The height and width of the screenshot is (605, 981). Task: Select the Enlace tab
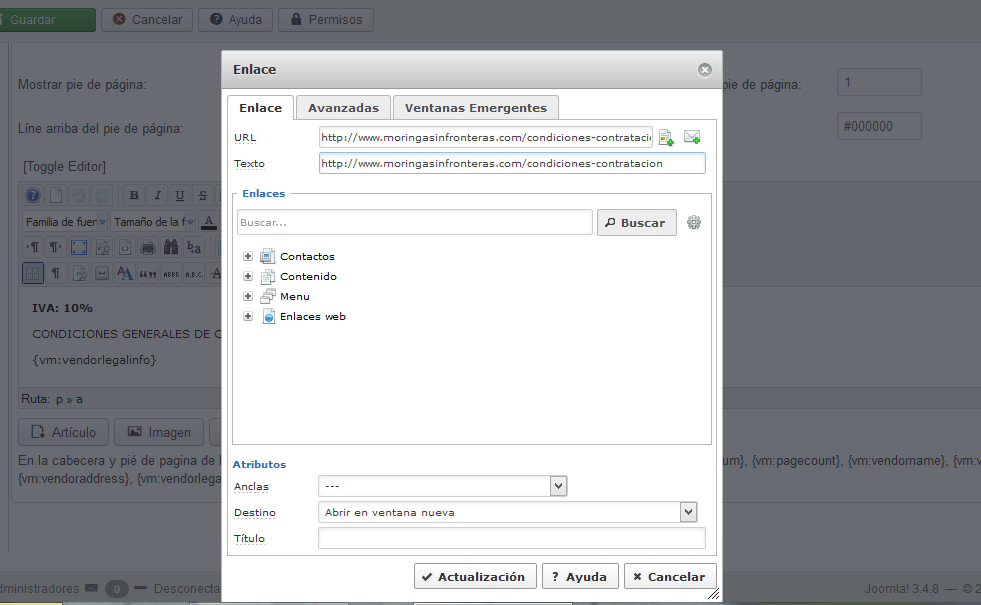click(260, 108)
